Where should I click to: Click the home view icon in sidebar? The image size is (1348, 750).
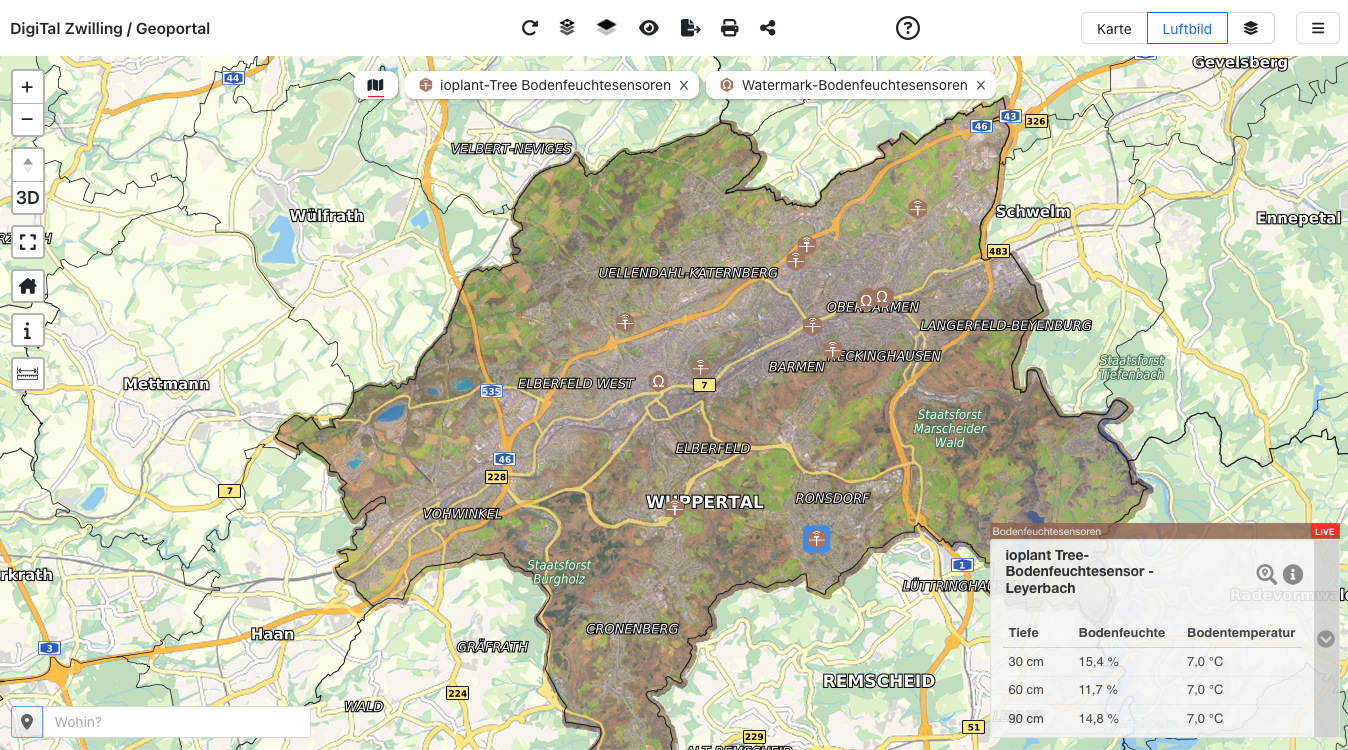(x=27, y=286)
